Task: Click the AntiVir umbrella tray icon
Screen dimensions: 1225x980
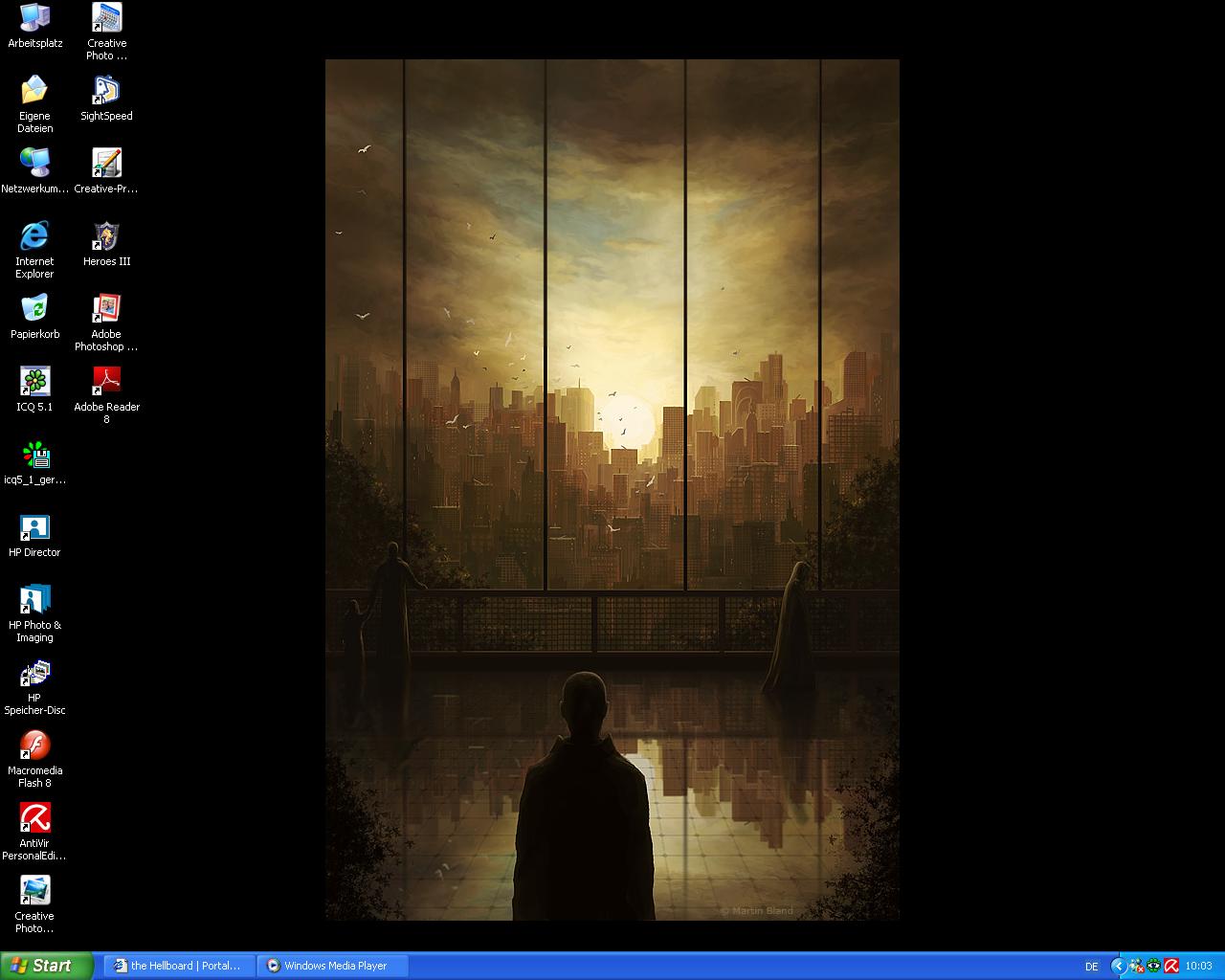Action: pyautogui.click(x=1170, y=966)
